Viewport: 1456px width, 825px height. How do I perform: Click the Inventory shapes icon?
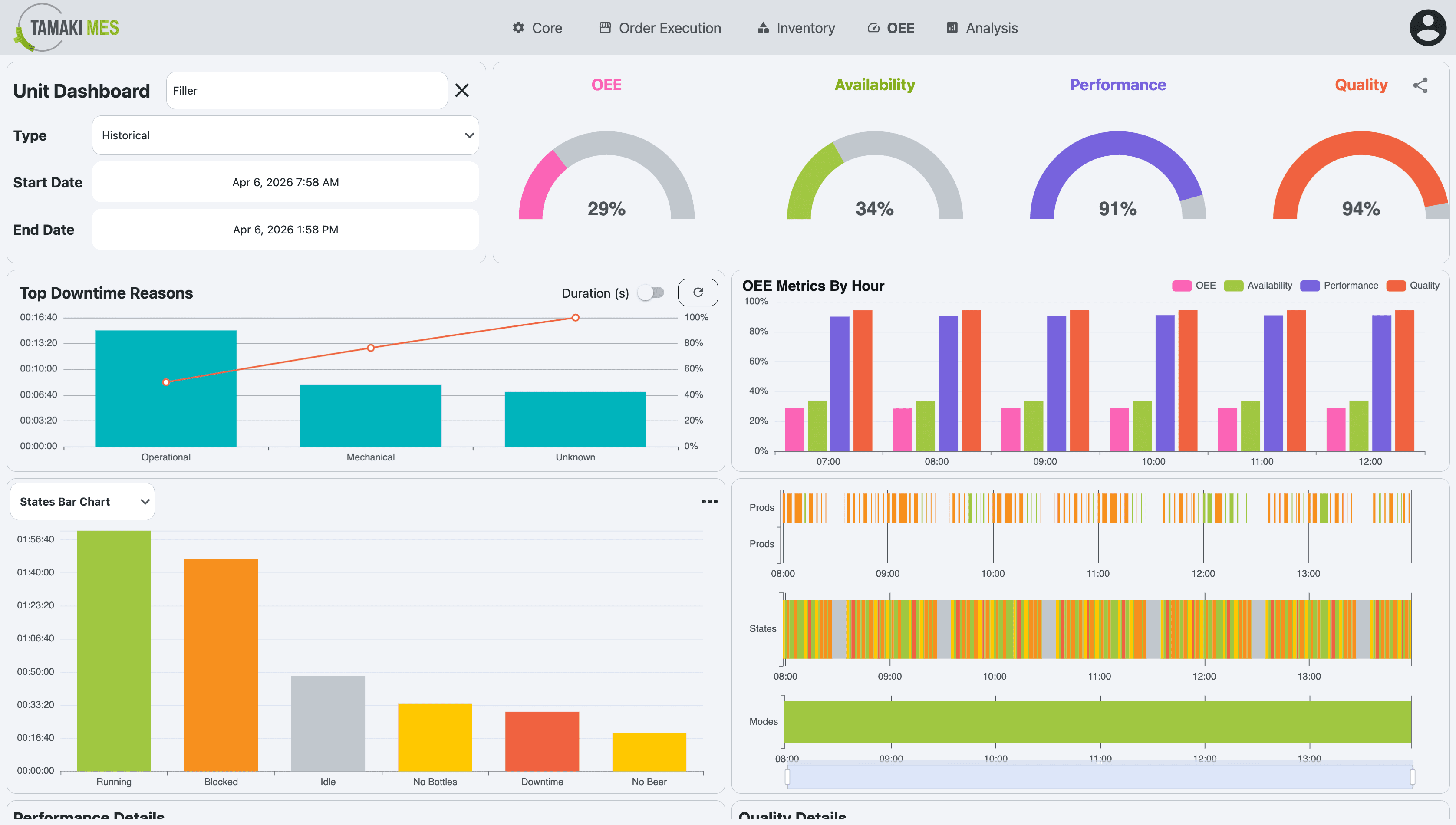pyautogui.click(x=763, y=28)
